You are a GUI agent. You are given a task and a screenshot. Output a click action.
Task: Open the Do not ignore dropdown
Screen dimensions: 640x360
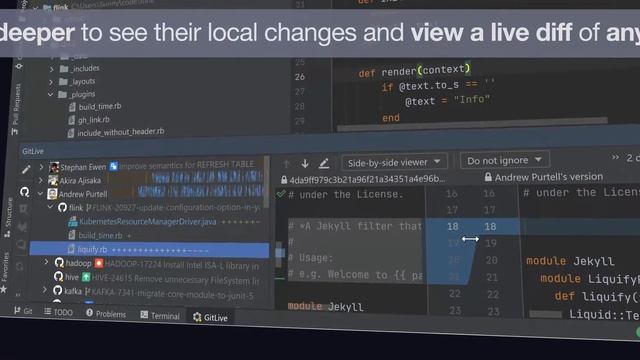[x=504, y=160]
